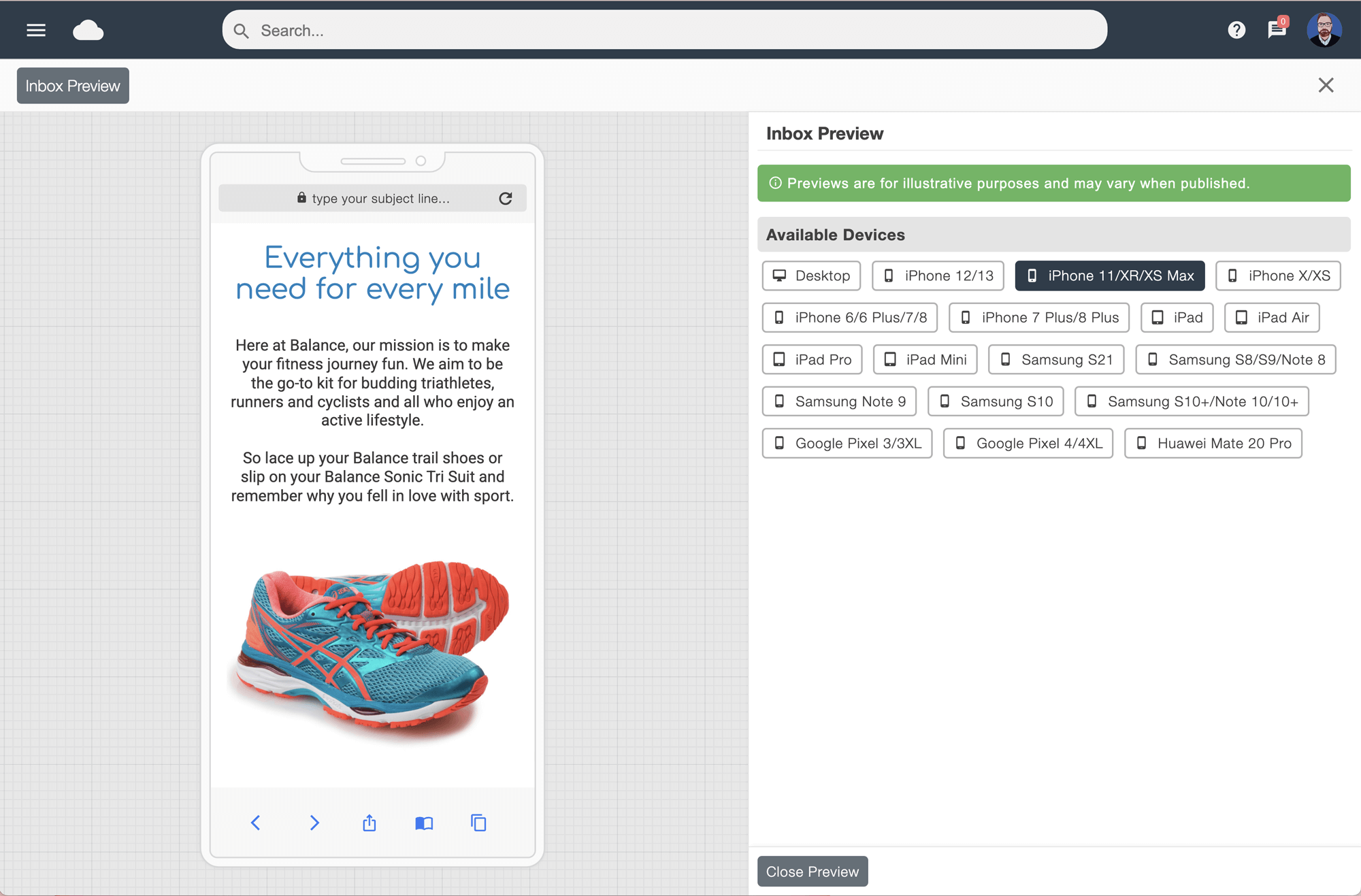1361x896 pixels.
Task: Select the Inbox Preview tab
Action: [x=73, y=86]
